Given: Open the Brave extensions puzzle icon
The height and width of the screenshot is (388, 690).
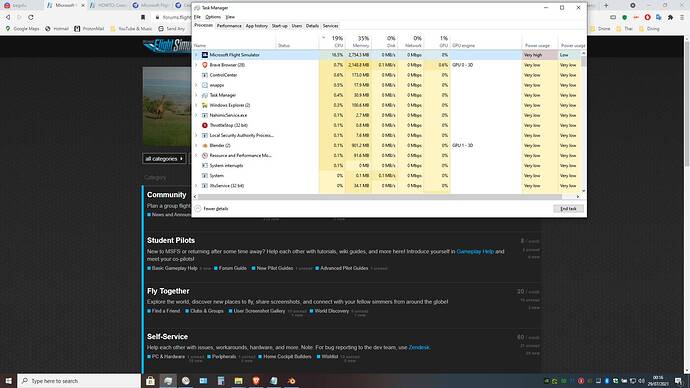Looking at the screenshot, I should 670,17.
